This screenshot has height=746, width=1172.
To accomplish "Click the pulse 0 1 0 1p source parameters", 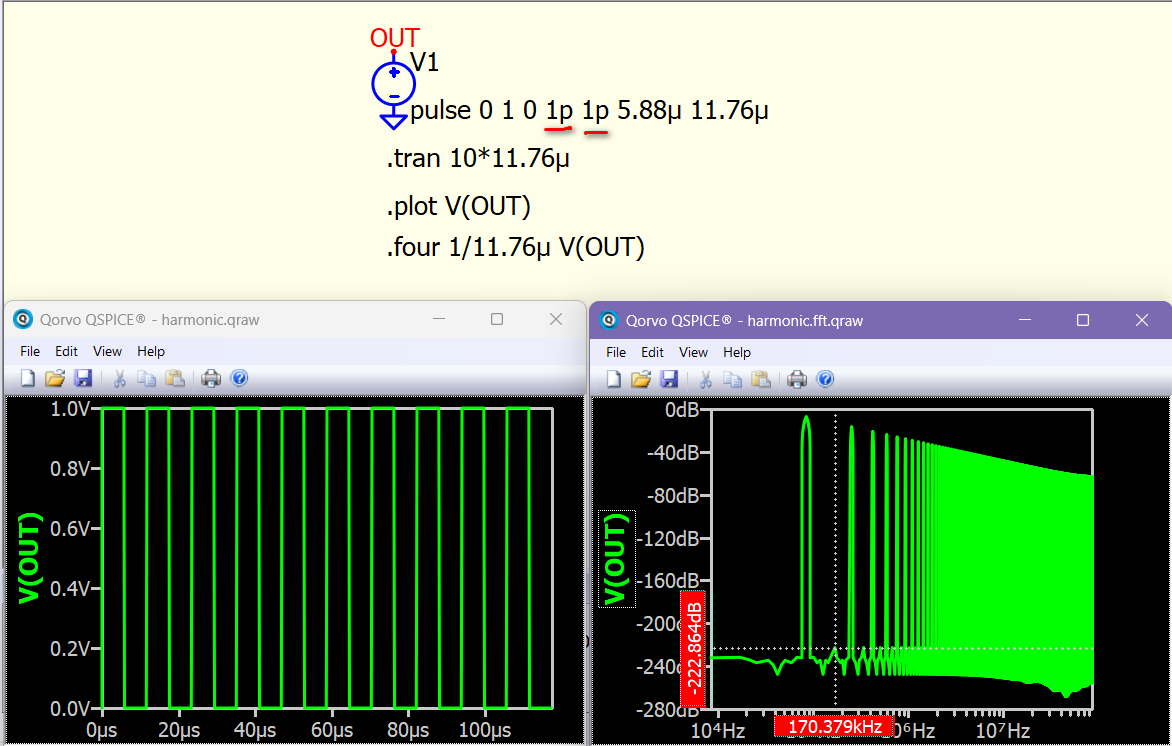I will pos(589,111).
